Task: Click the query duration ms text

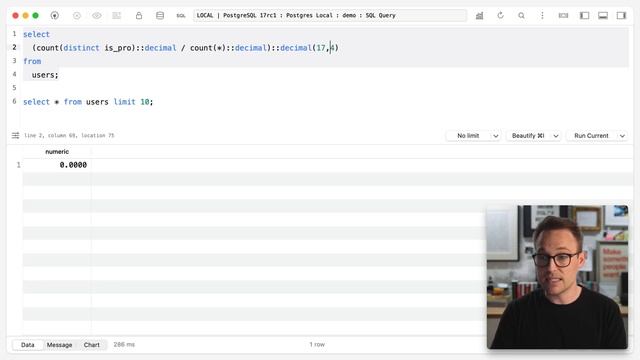Action: 124,344
